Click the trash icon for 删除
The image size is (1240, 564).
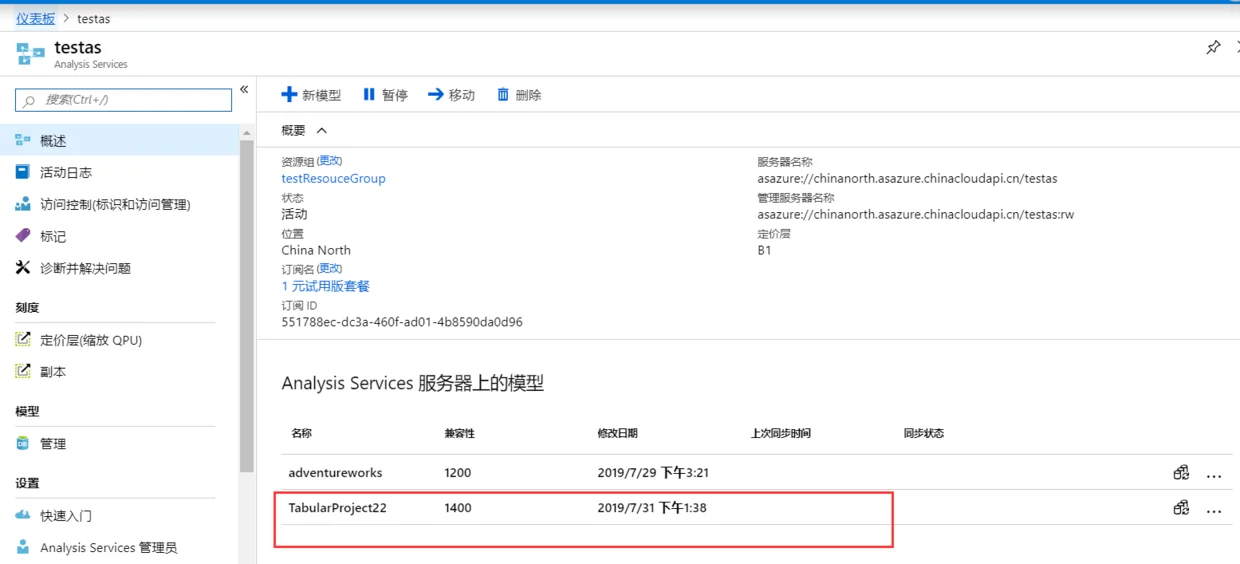click(x=503, y=94)
